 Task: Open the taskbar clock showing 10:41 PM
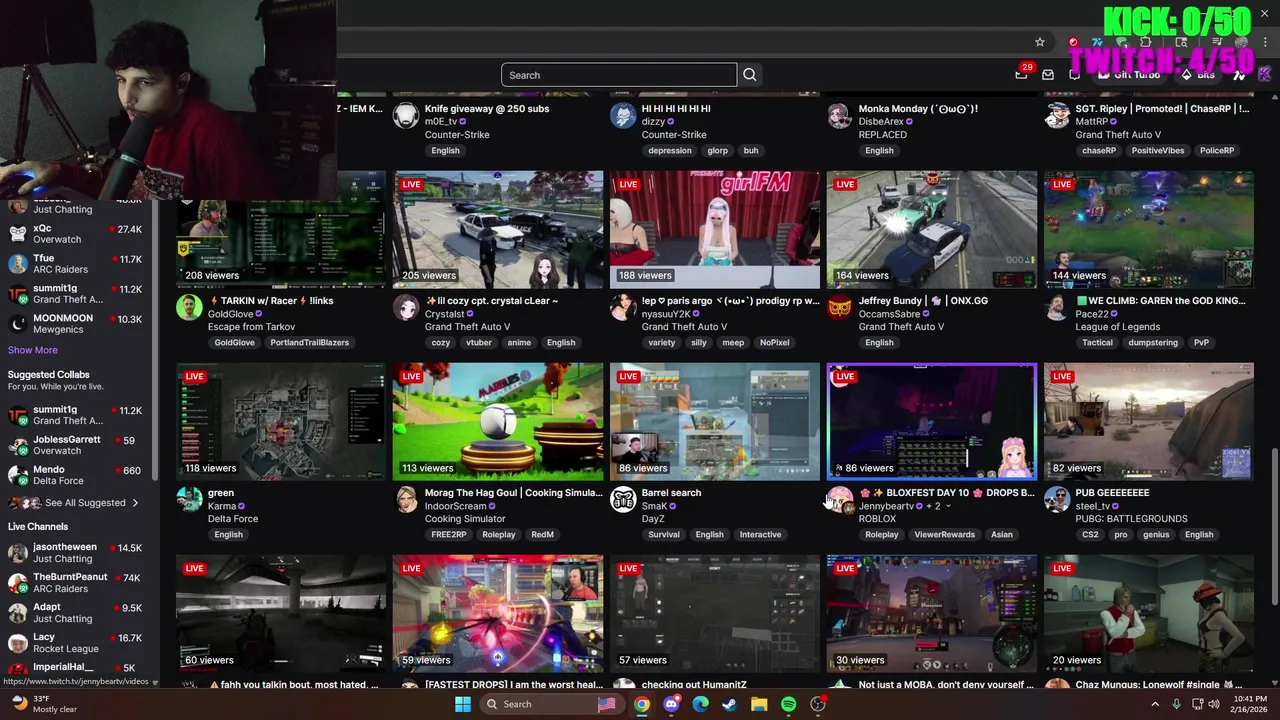(1251, 704)
